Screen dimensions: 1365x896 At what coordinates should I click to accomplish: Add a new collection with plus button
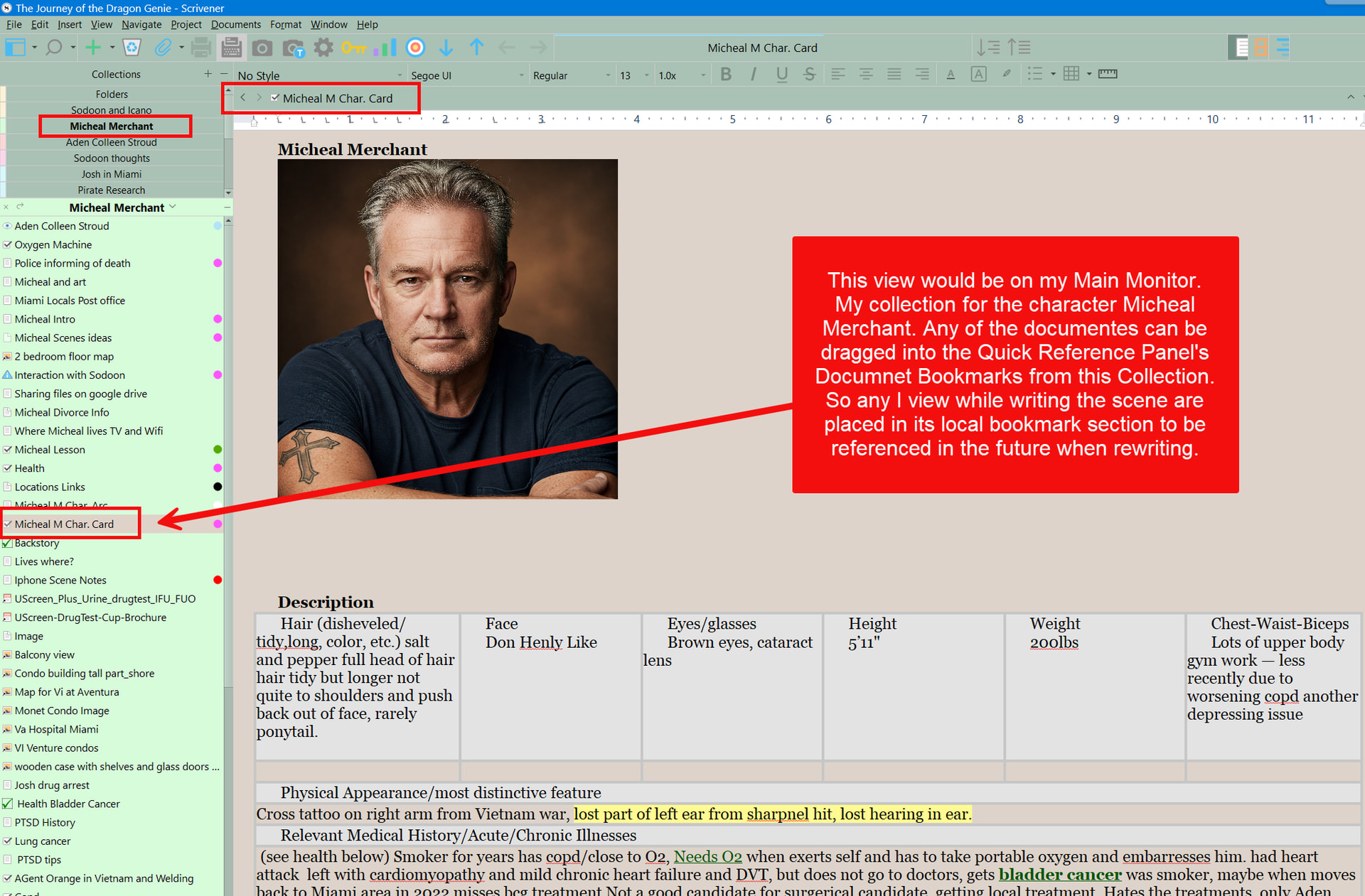point(208,74)
